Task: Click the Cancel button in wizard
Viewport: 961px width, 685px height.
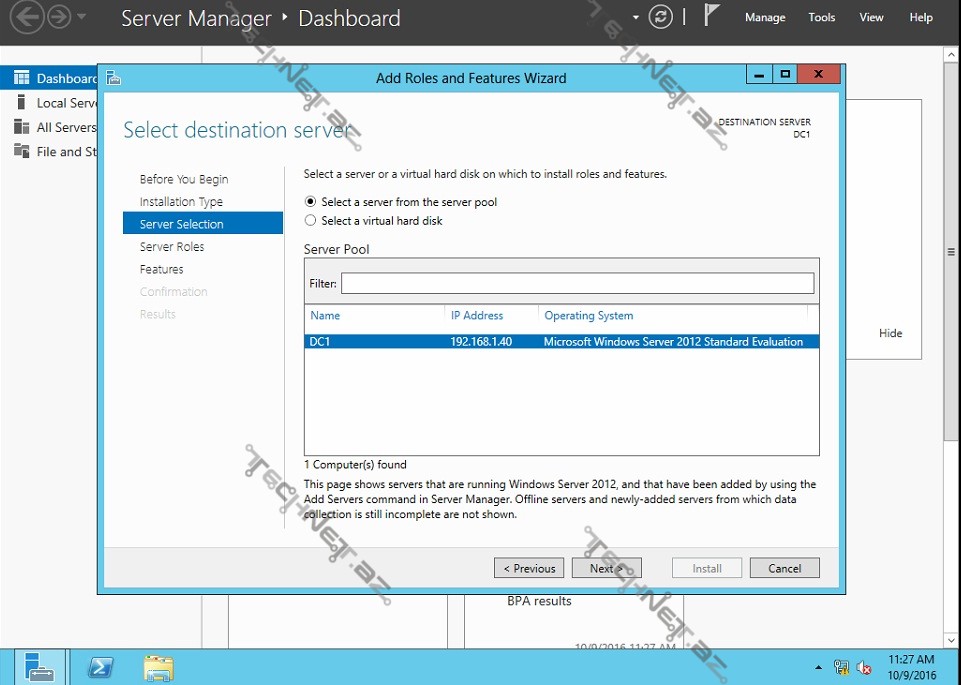Action: (x=784, y=568)
